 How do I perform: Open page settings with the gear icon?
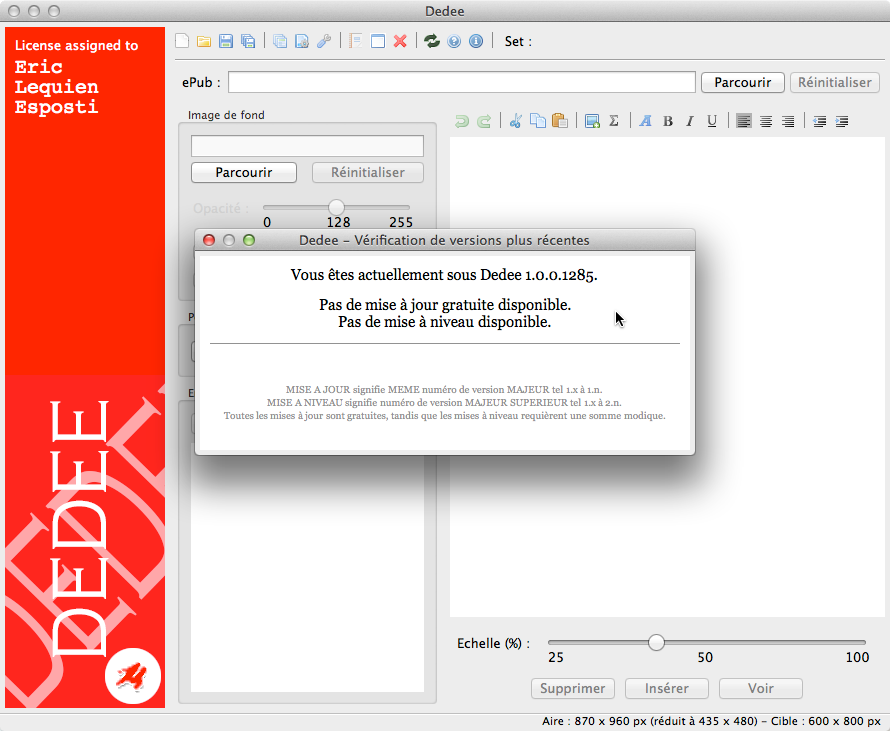tap(302, 41)
